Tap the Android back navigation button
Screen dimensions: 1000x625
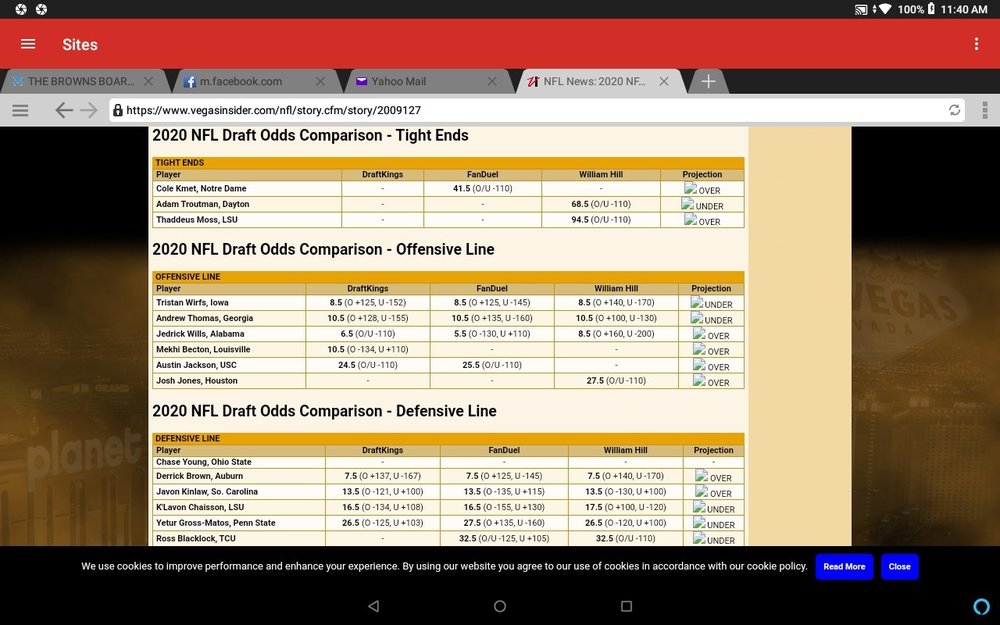pyautogui.click(x=374, y=606)
